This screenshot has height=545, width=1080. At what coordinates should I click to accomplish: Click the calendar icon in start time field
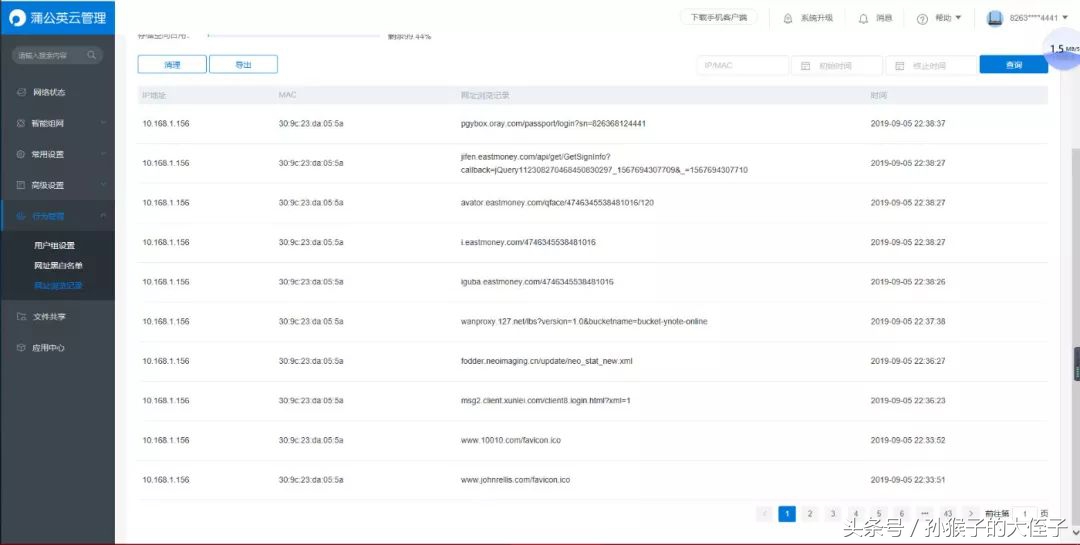(806, 65)
